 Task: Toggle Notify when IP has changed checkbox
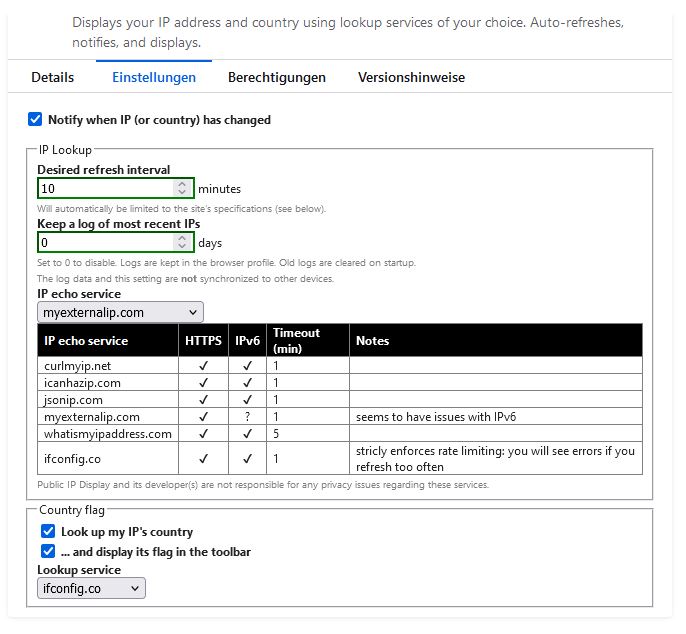36,120
